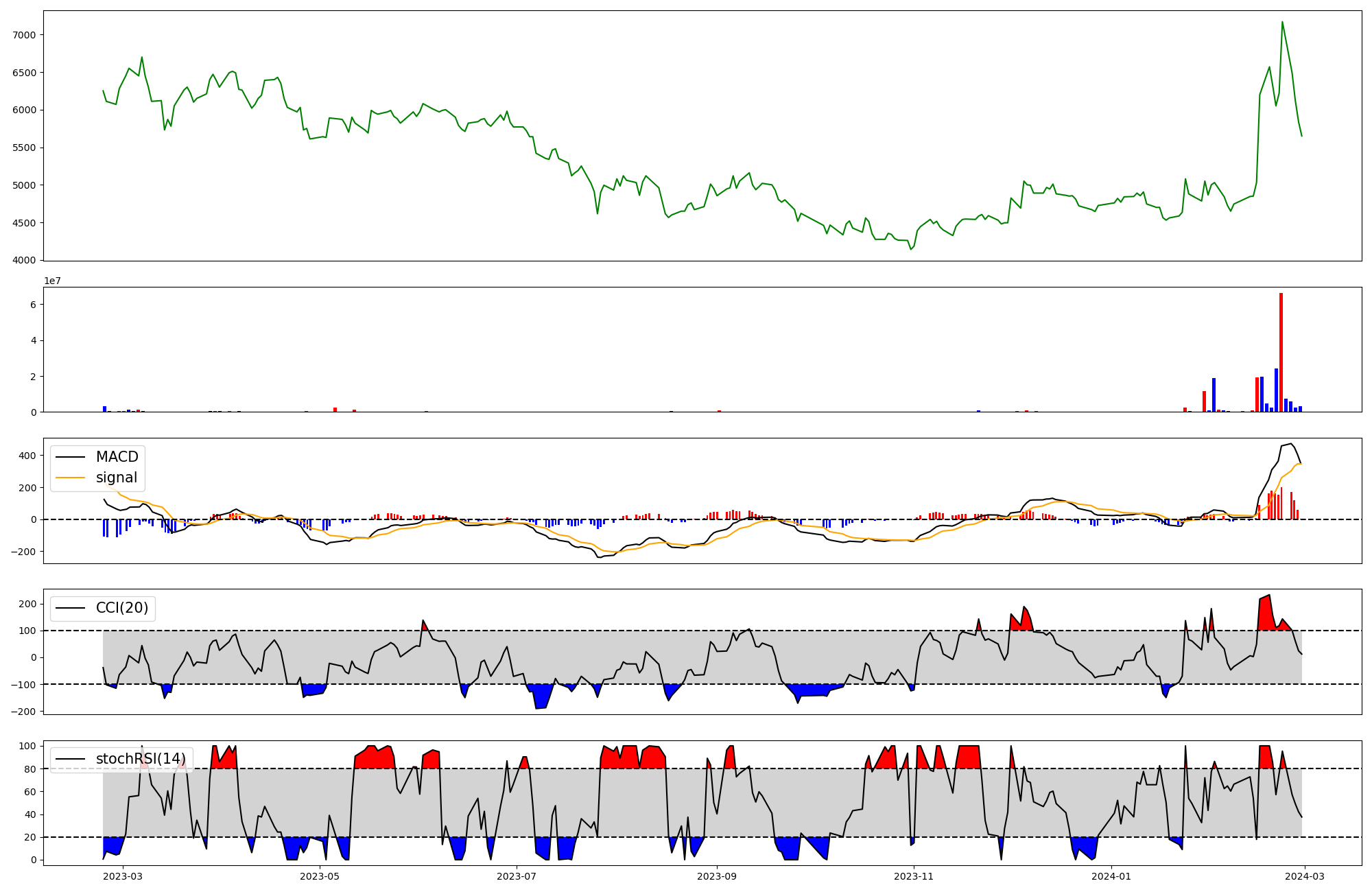Click the 2023-03 x-axis date label
The height and width of the screenshot is (892, 1372).
pos(123,876)
